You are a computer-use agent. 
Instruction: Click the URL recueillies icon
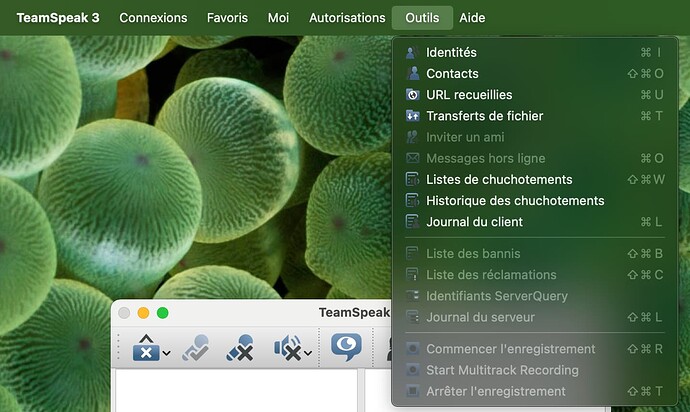412,95
